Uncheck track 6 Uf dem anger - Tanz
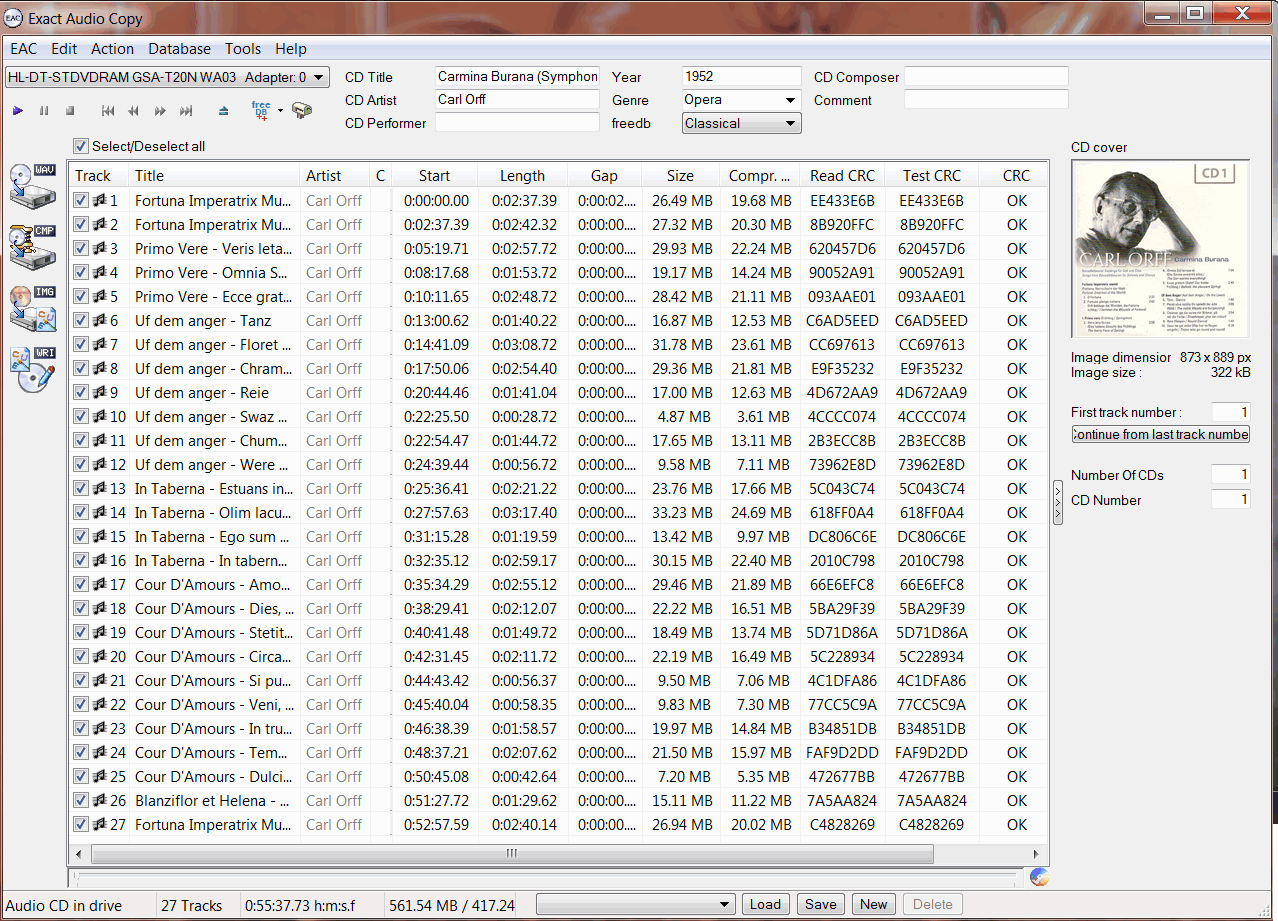1278x921 pixels. coord(82,321)
